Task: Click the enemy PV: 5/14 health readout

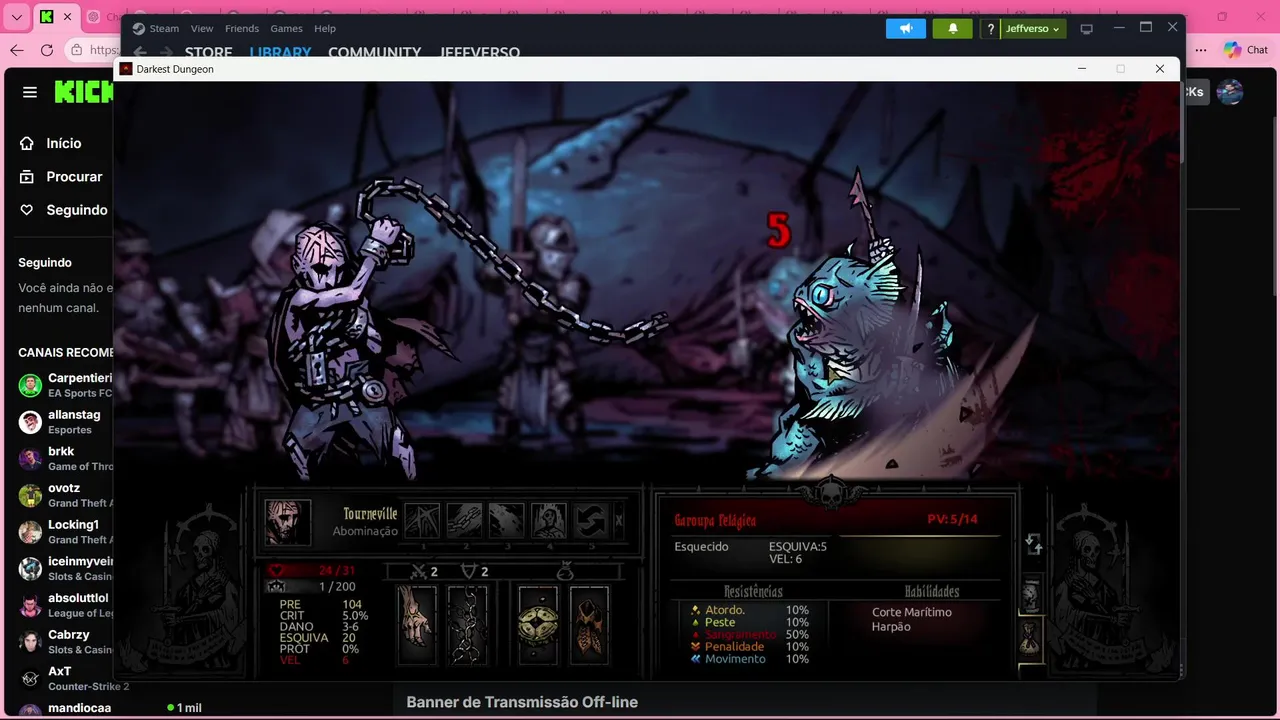Action: [x=952, y=519]
